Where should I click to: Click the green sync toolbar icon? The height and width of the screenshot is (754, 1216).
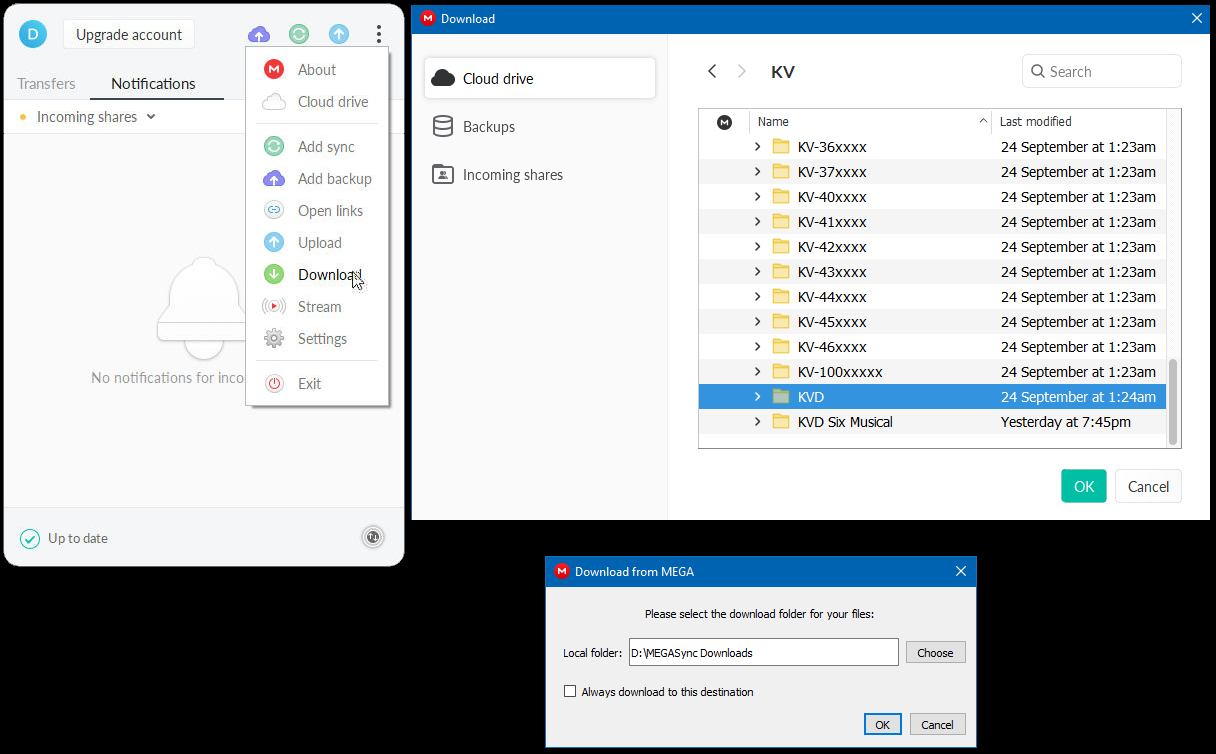299,34
